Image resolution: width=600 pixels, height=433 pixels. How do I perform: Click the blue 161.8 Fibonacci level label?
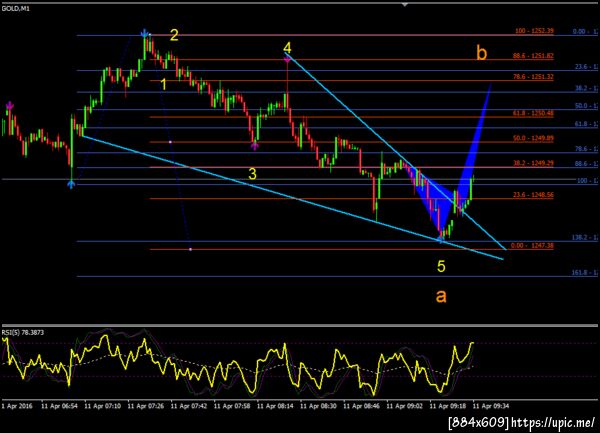click(585, 272)
